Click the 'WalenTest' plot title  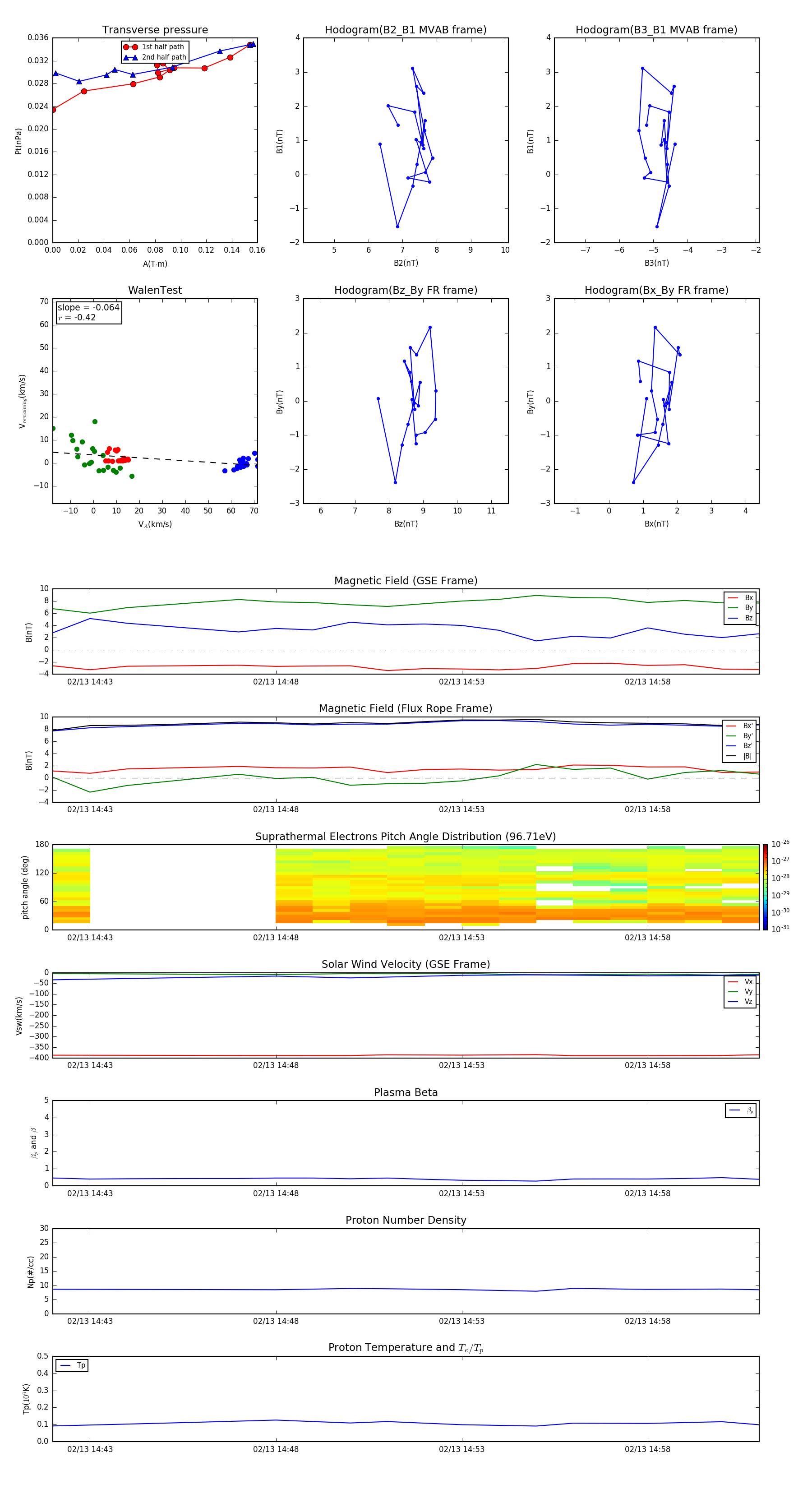[x=155, y=290]
